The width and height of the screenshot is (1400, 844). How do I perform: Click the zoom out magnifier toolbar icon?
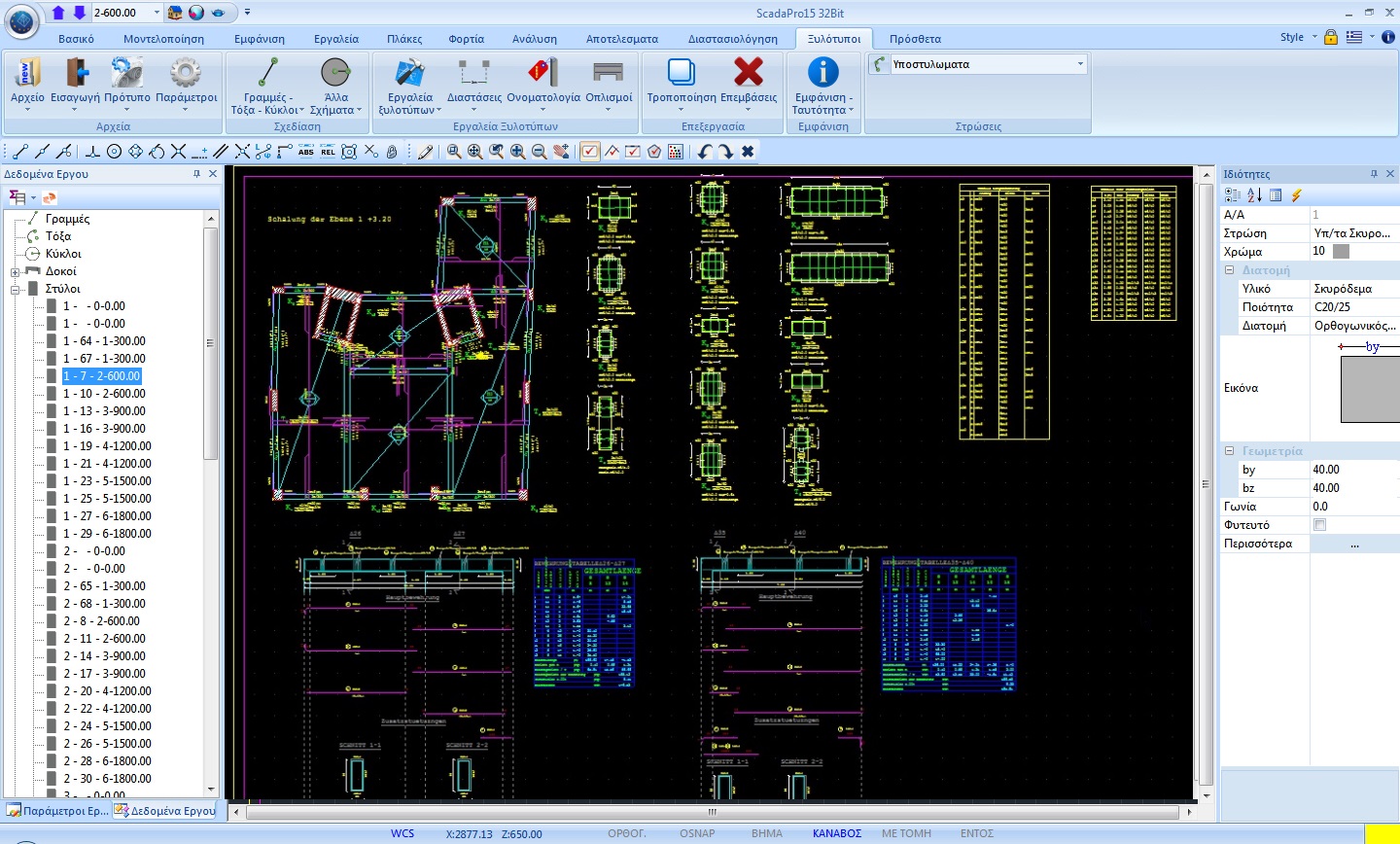(x=540, y=152)
